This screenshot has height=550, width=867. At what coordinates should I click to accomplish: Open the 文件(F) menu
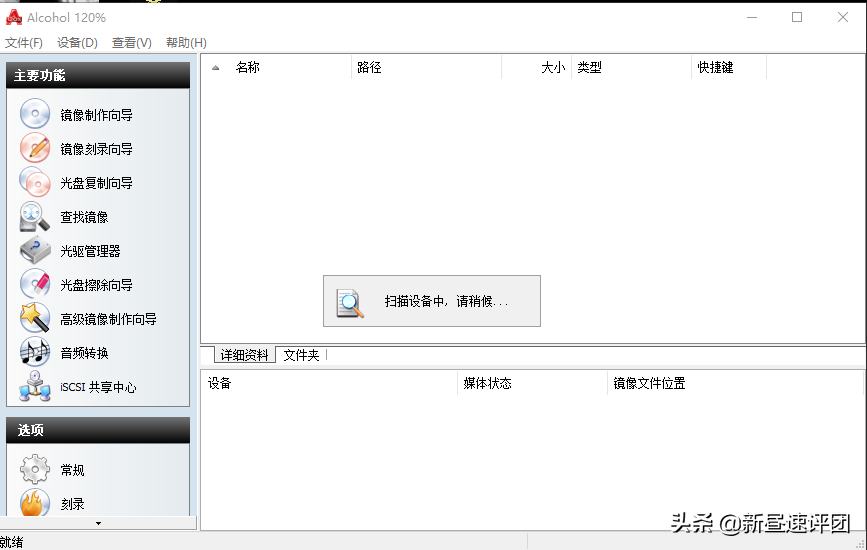(24, 43)
